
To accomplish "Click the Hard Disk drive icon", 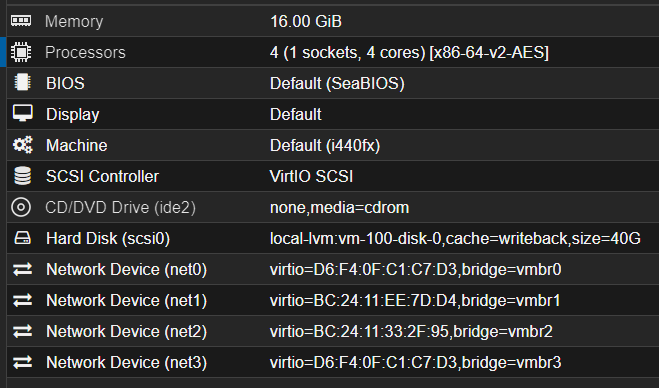I will [x=22, y=238].
